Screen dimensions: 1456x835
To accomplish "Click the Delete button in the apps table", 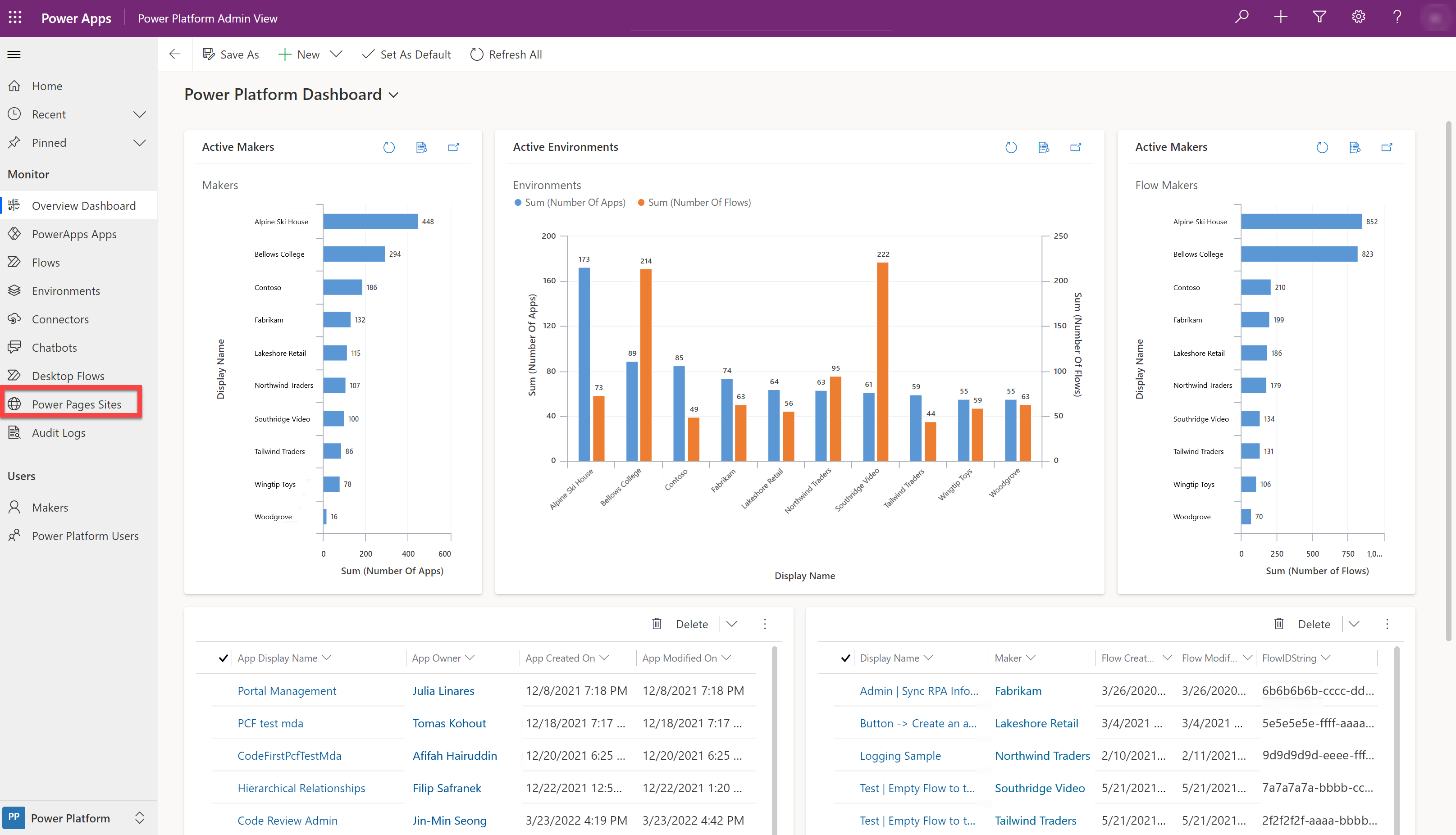I will coord(684,624).
